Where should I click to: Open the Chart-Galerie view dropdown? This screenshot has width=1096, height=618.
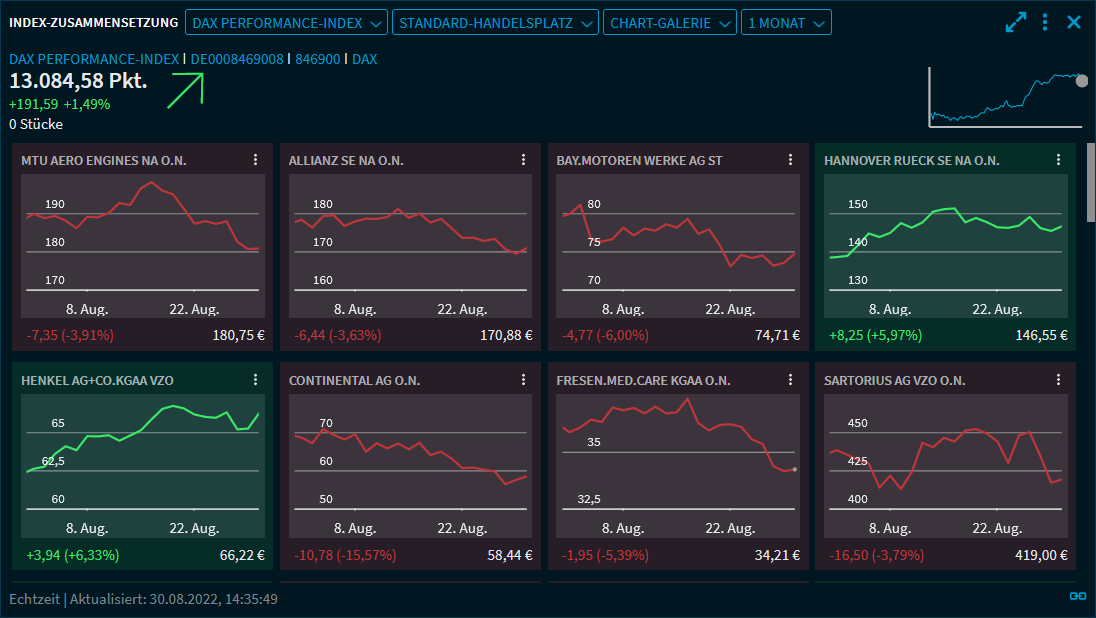670,22
